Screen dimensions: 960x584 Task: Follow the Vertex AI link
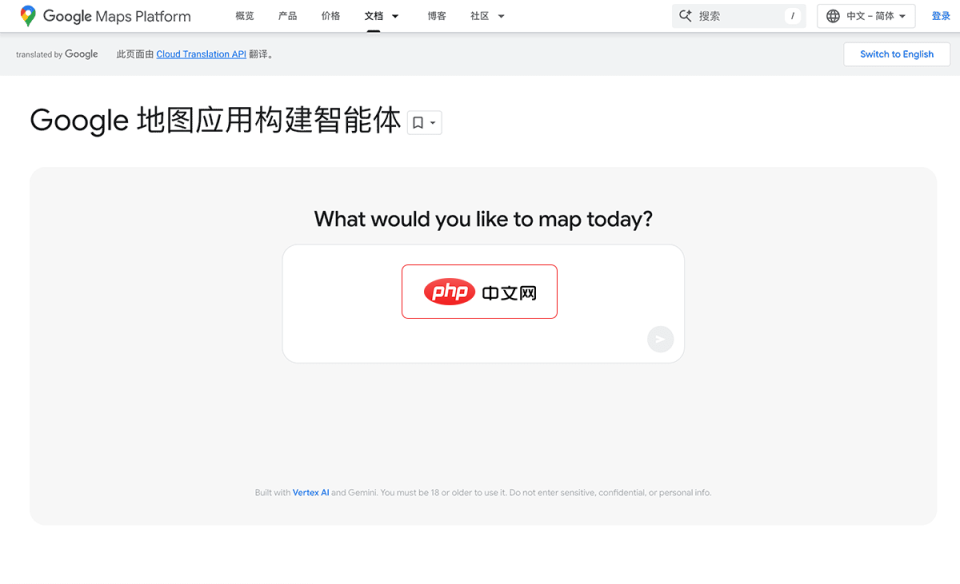tap(310, 492)
